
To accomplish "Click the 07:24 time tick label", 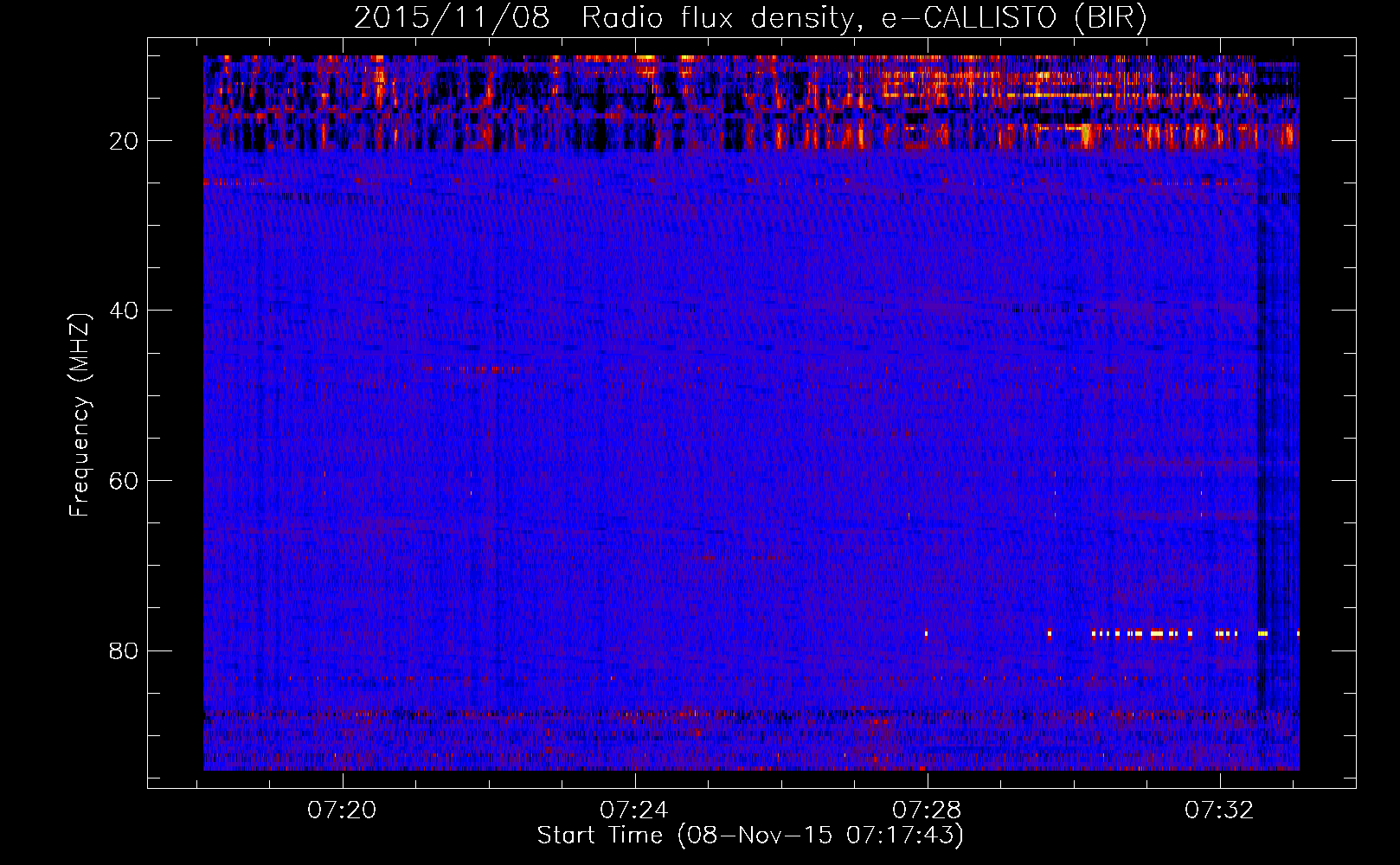I will (x=634, y=811).
